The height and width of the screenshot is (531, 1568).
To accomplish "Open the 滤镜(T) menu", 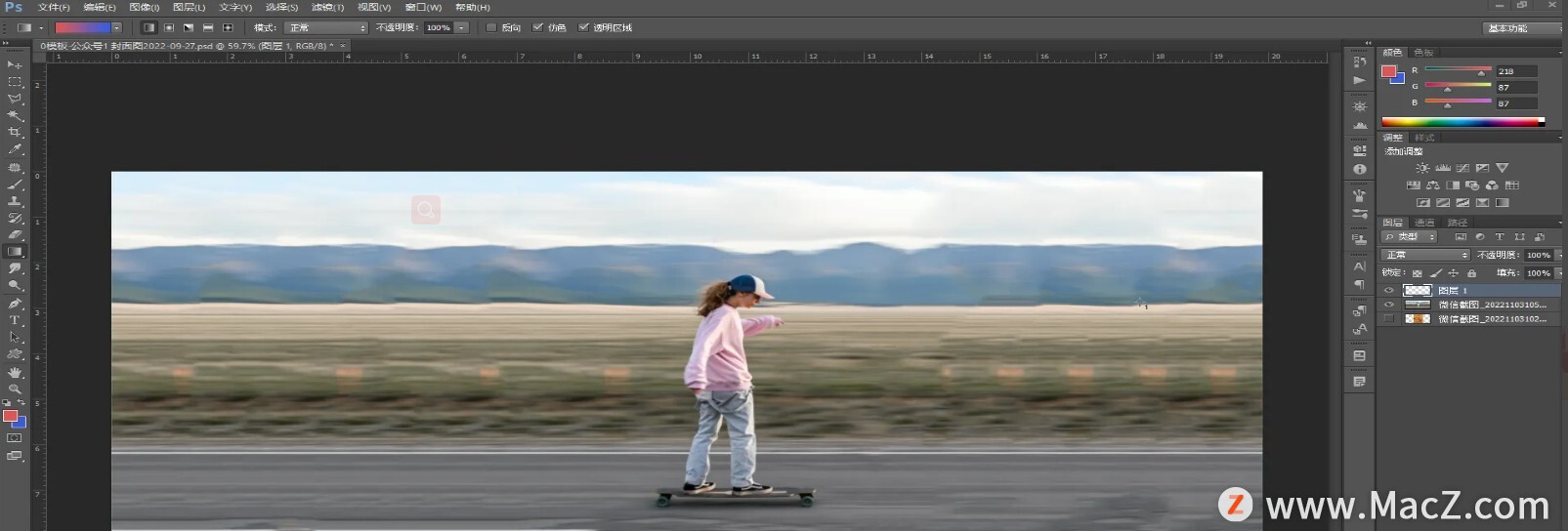I will [x=327, y=7].
